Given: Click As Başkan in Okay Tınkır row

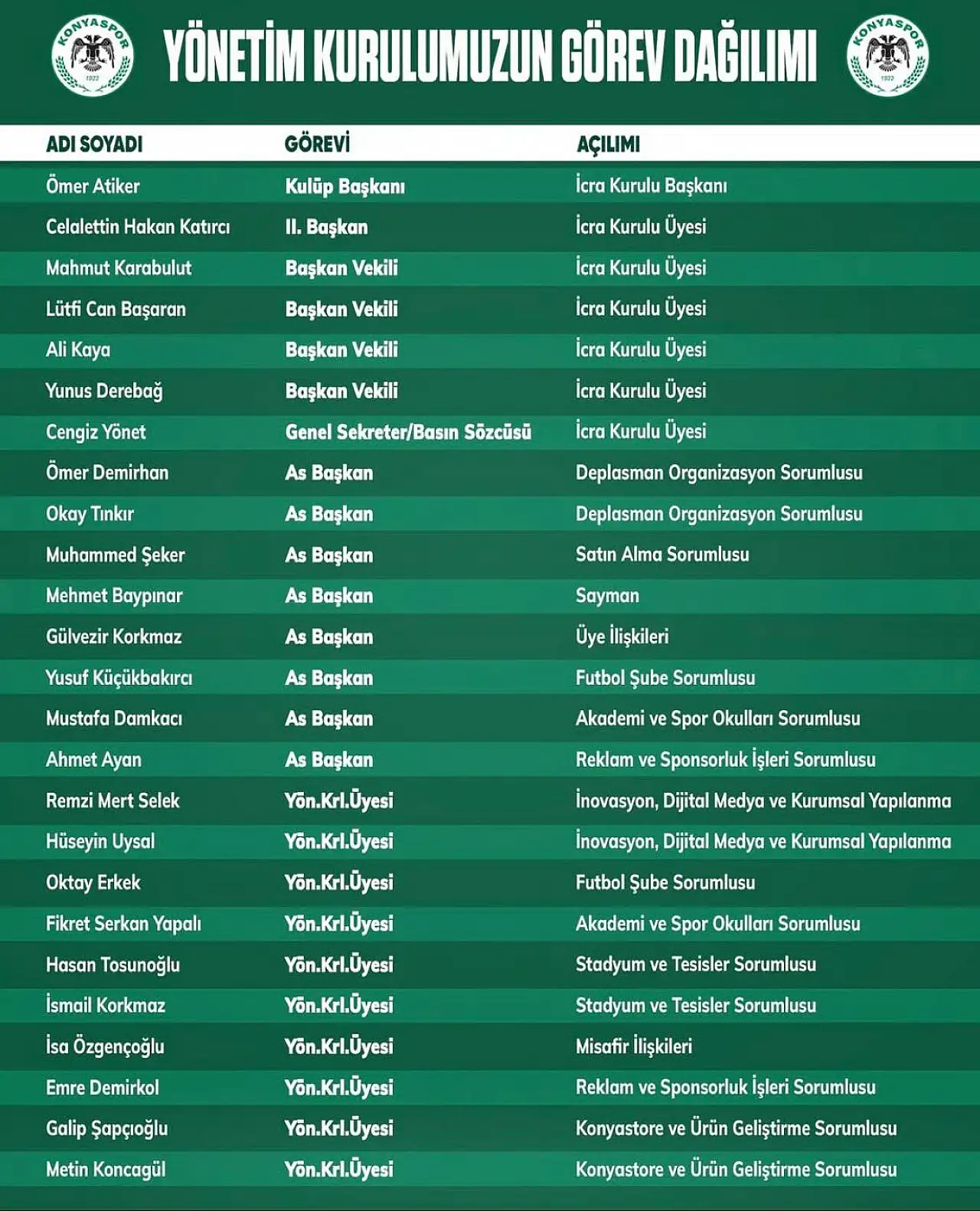Looking at the screenshot, I should pyautogui.click(x=329, y=514).
